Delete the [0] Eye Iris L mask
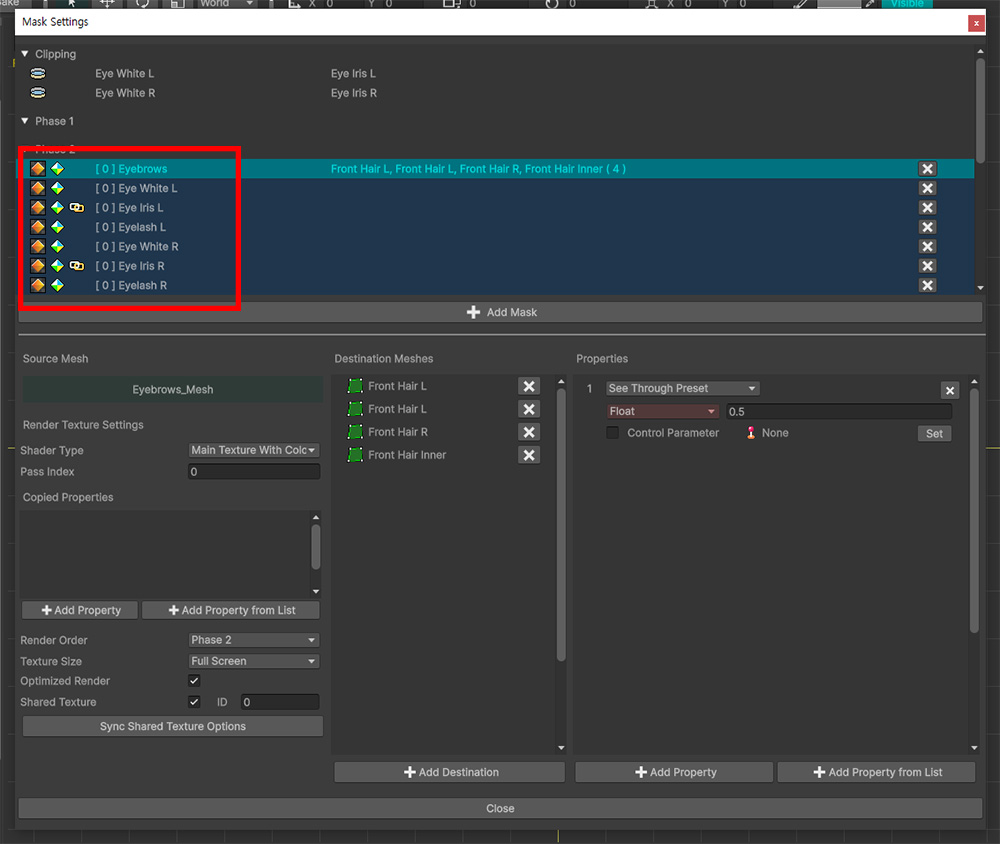This screenshot has height=844, width=1000. click(927, 207)
